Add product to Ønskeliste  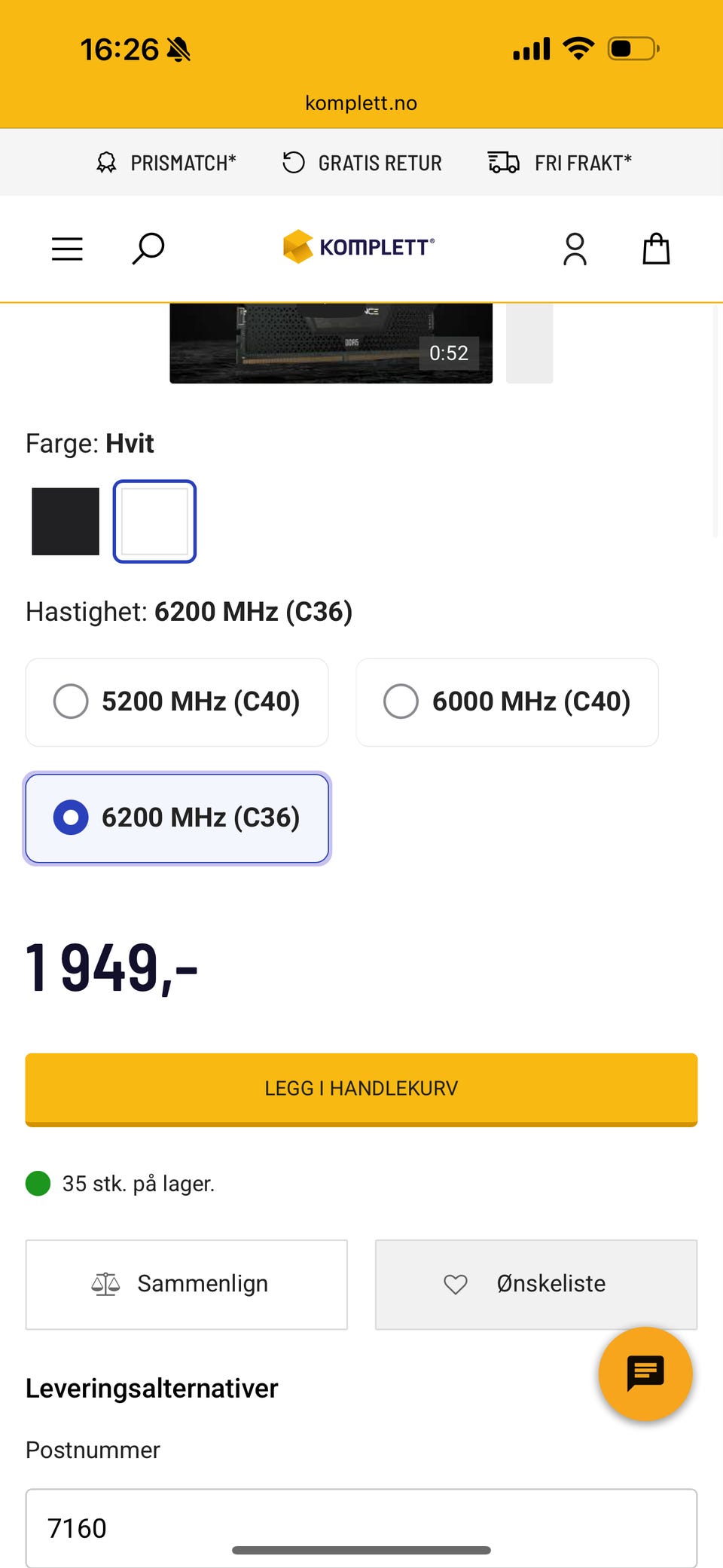tap(536, 1284)
